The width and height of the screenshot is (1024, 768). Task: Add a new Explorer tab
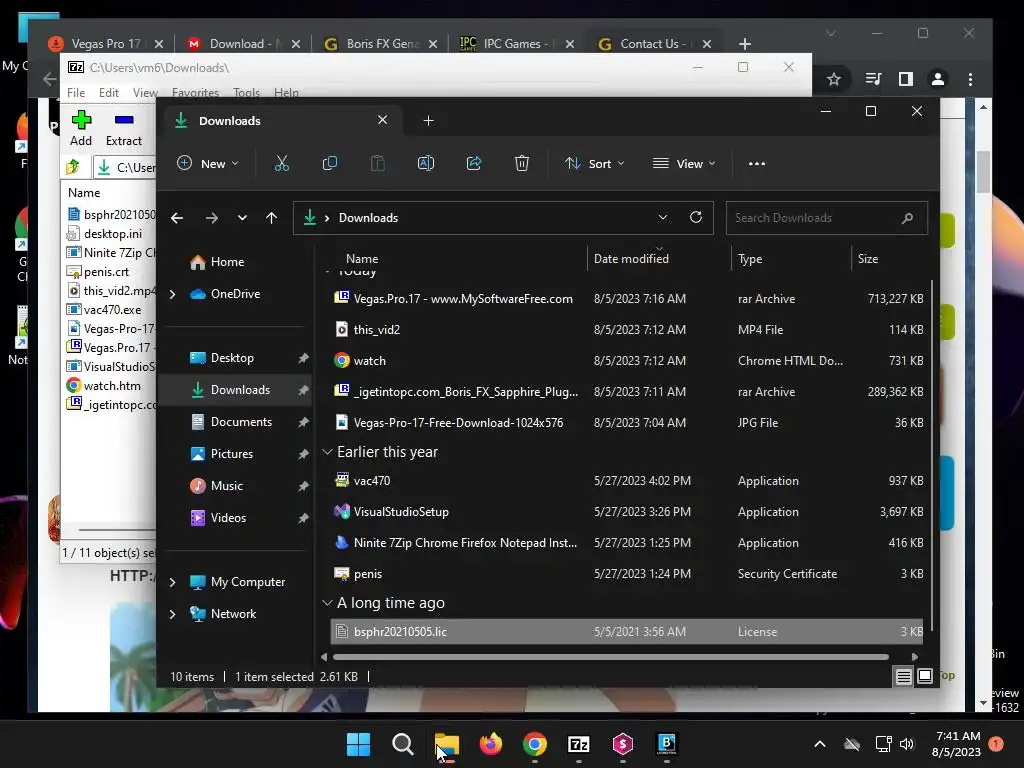click(x=428, y=121)
